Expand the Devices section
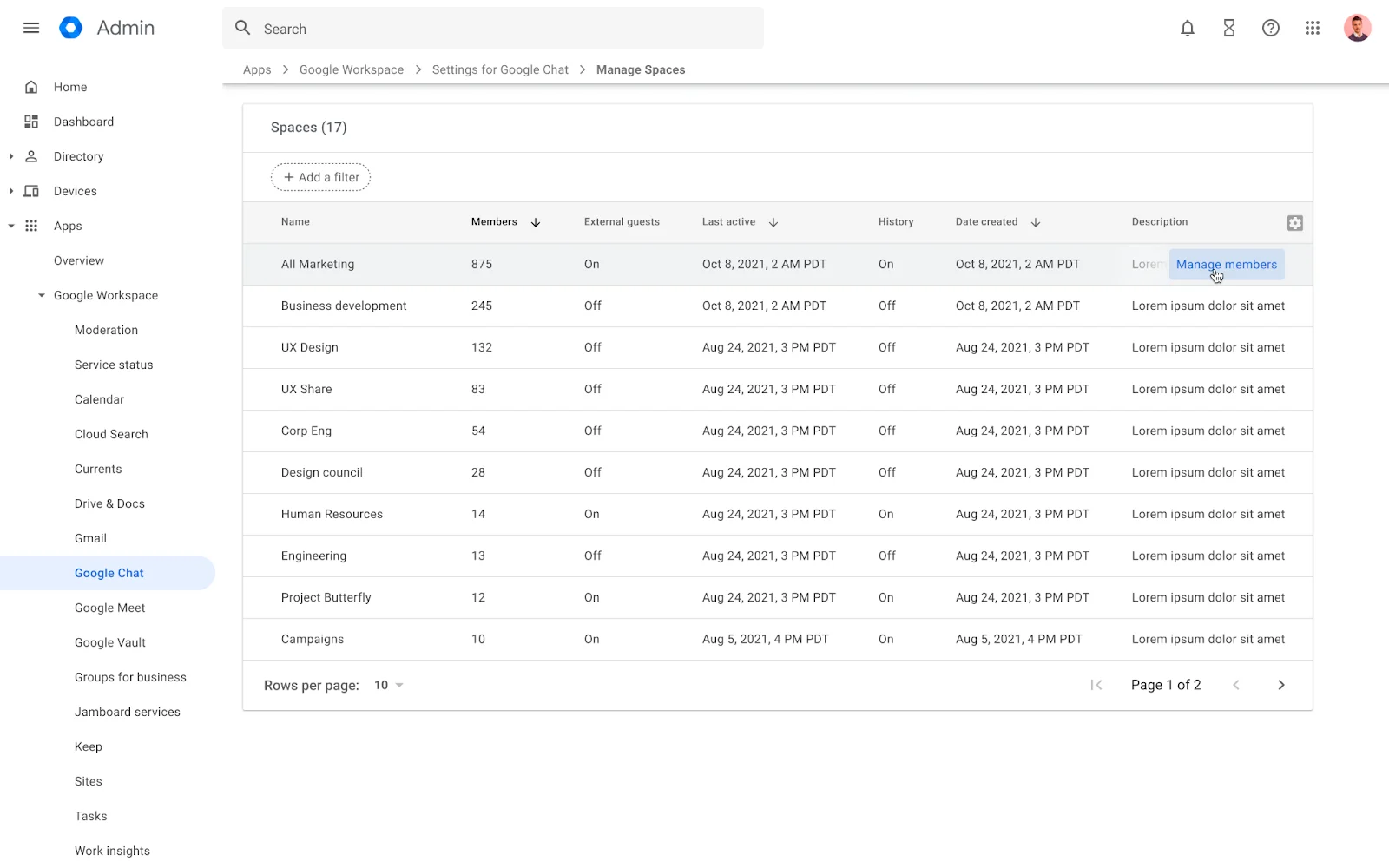Viewport: 1389px width, 868px height. point(11,191)
